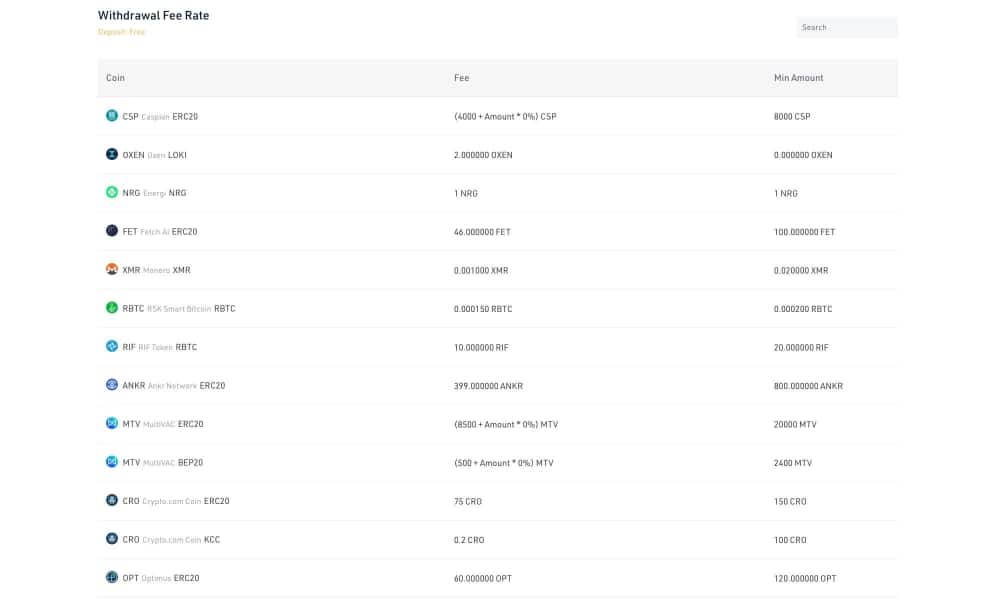Image resolution: width=1000 pixels, height=600 pixels.
Task: Click the RIF Token icon
Action: 112,346
